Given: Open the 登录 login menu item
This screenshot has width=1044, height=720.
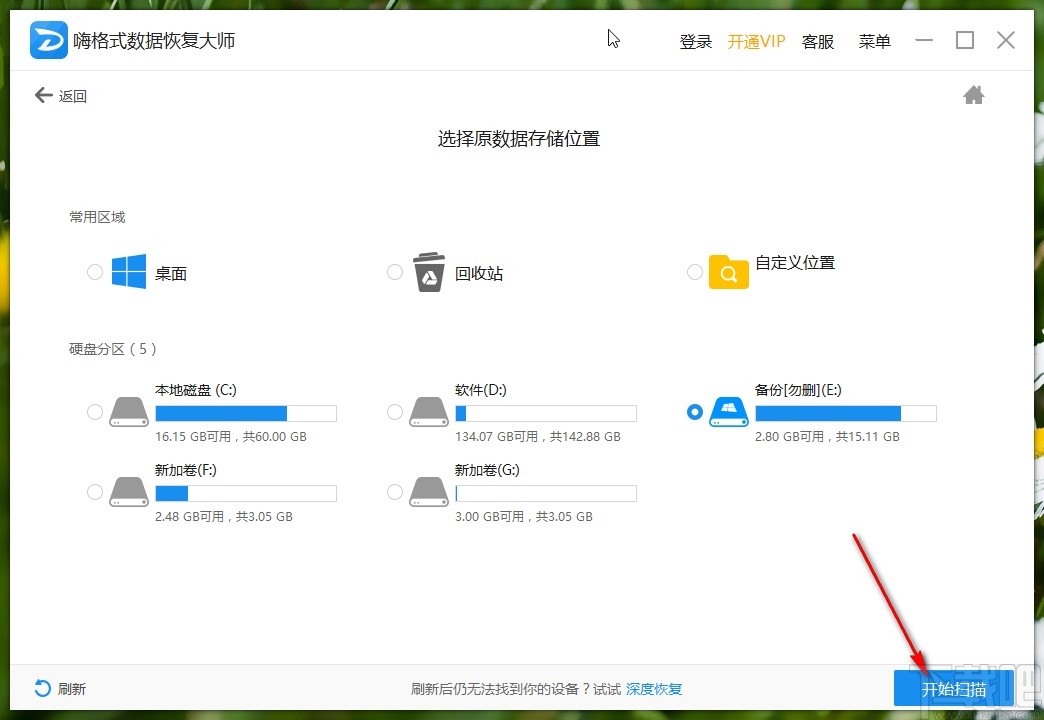Looking at the screenshot, I should pos(696,41).
